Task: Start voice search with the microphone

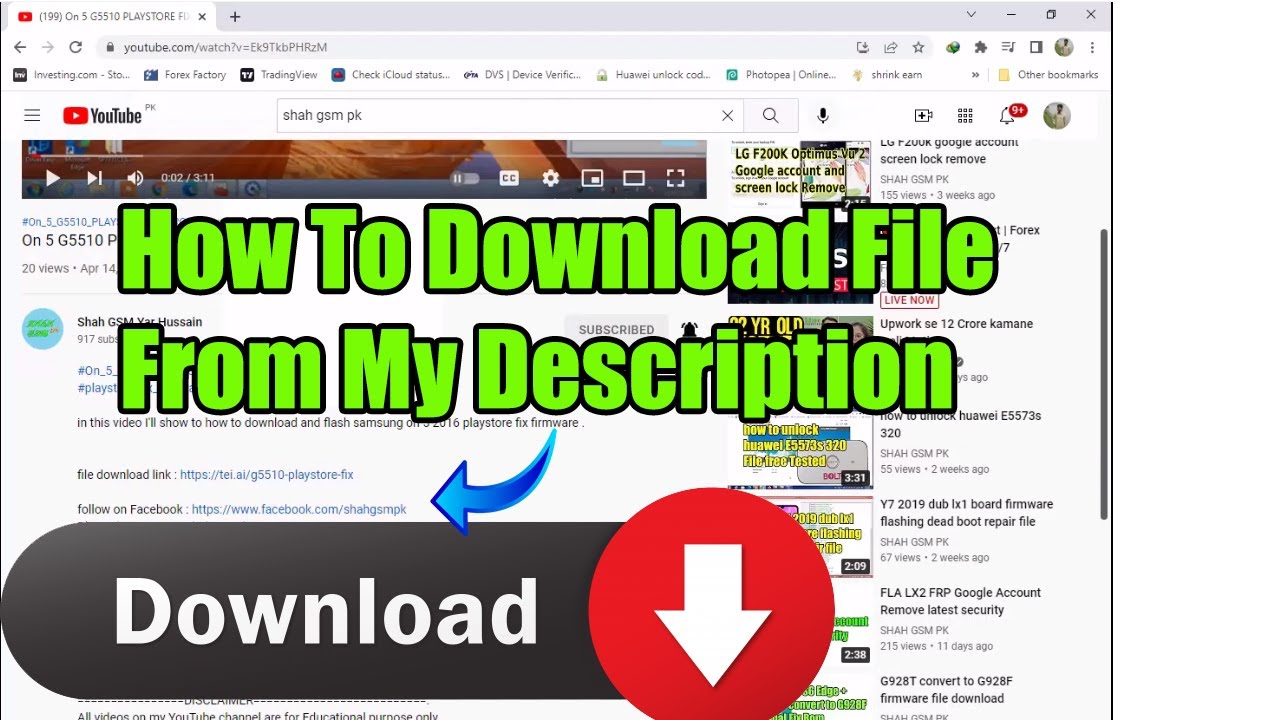Action: coord(823,115)
